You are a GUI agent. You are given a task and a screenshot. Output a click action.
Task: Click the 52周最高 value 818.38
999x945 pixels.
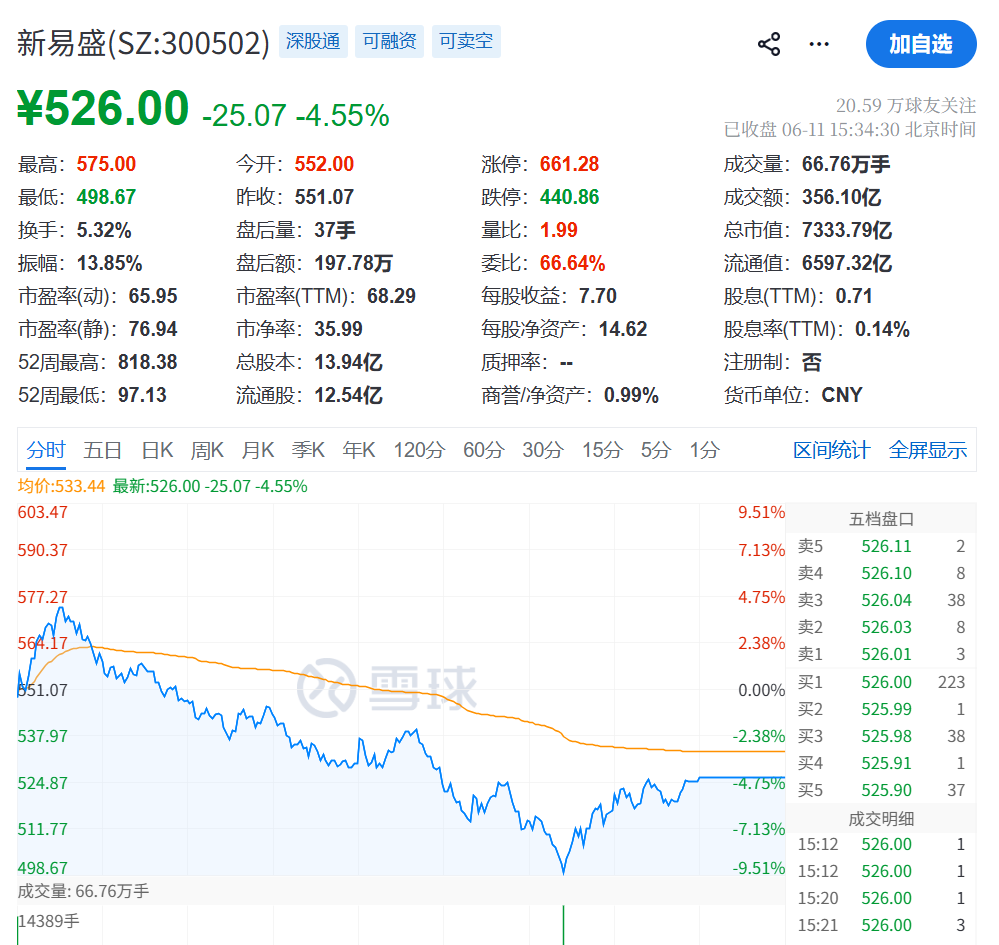pos(148,363)
